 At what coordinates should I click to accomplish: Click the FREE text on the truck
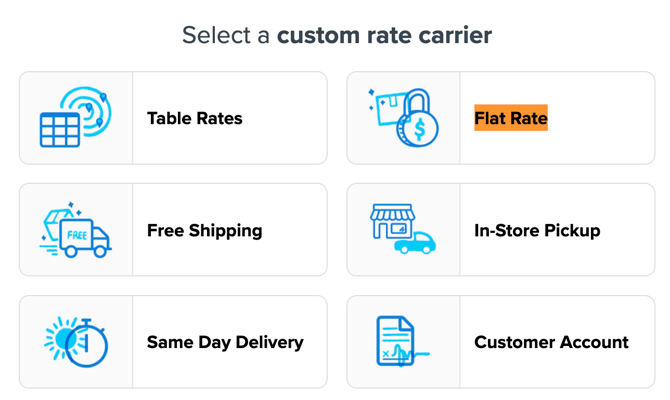tap(77, 235)
